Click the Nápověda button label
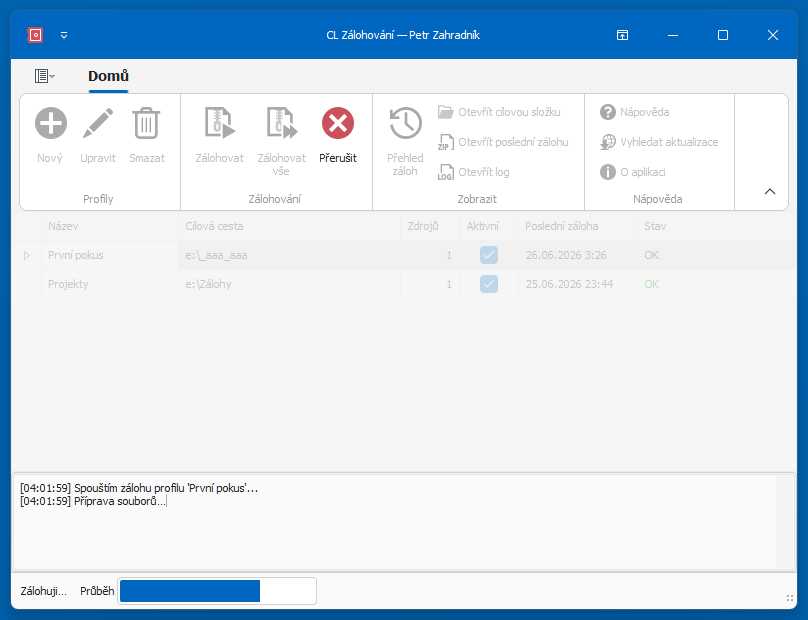The height and width of the screenshot is (620, 808). tap(645, 112)
